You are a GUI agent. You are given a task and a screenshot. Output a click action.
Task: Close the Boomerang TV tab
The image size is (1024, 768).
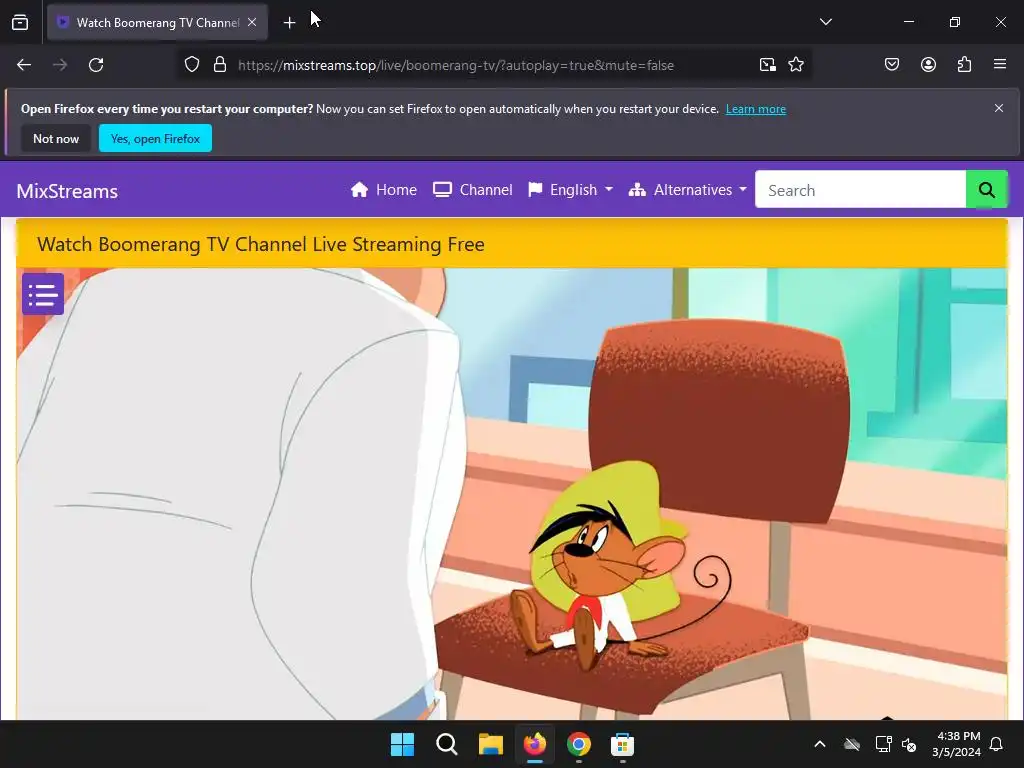pyautogui.click(x=252, y=22)
